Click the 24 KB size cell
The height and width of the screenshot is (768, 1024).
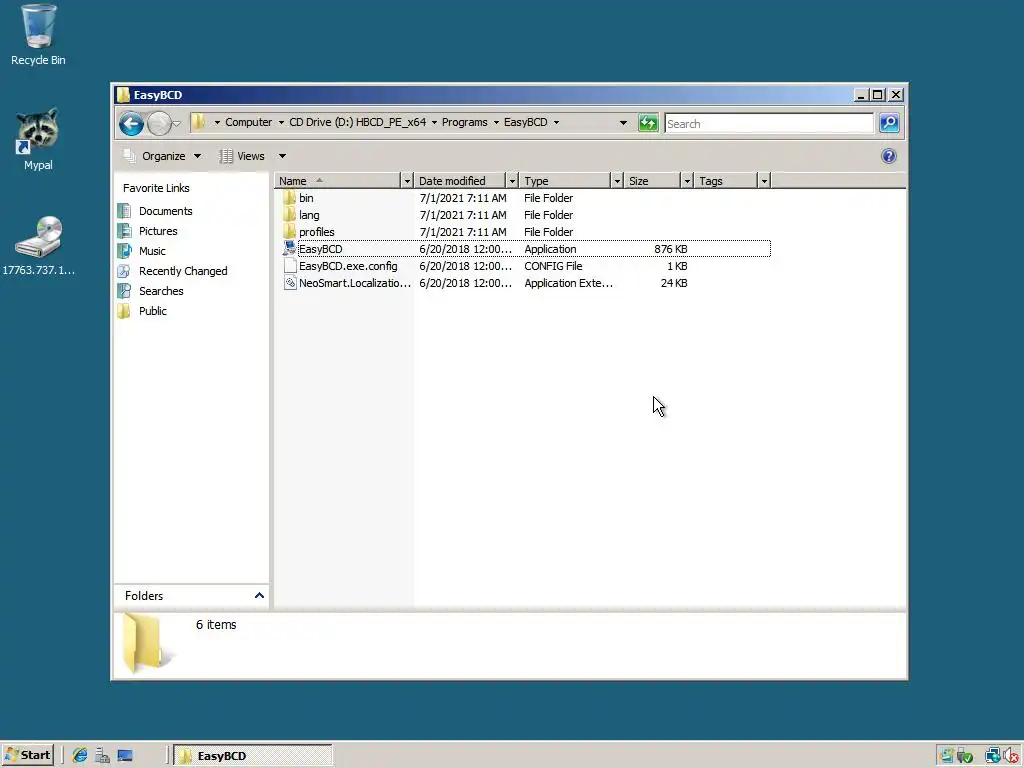click(x=673, y=283)
